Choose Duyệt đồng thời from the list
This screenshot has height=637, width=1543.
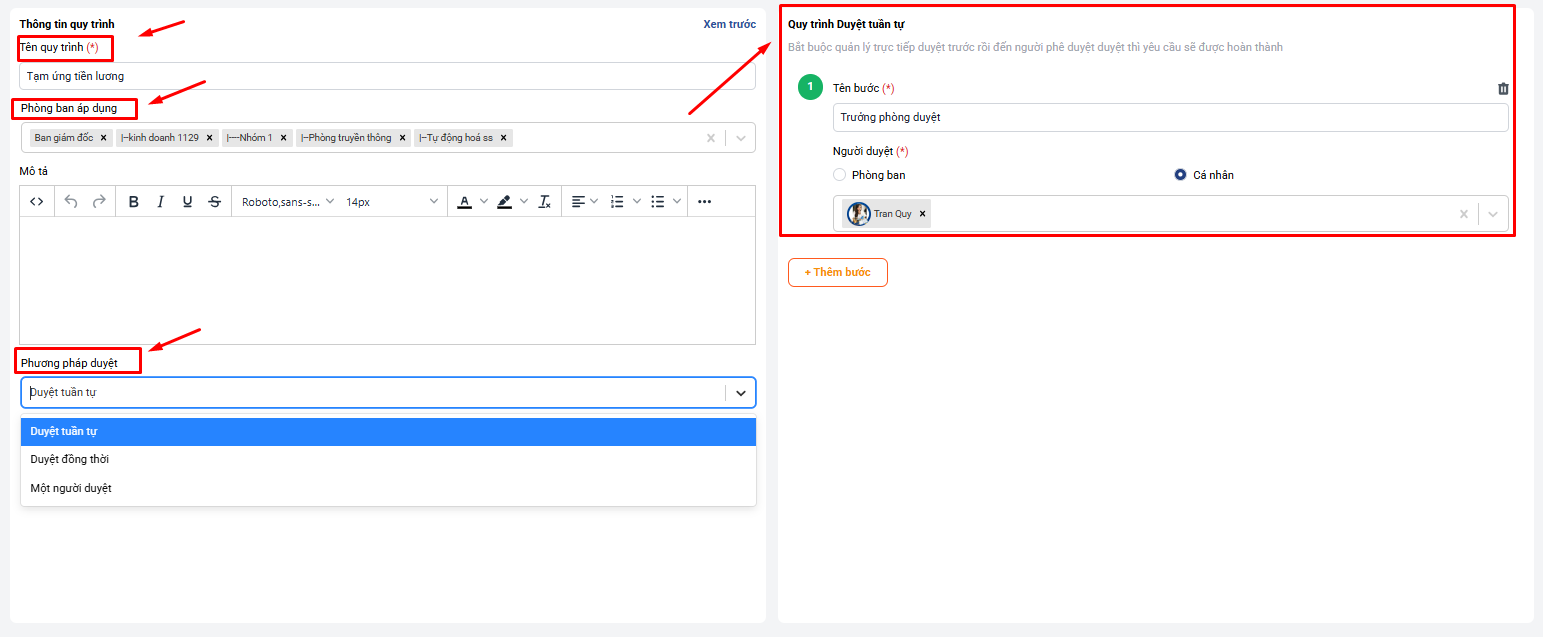point(70,460)
